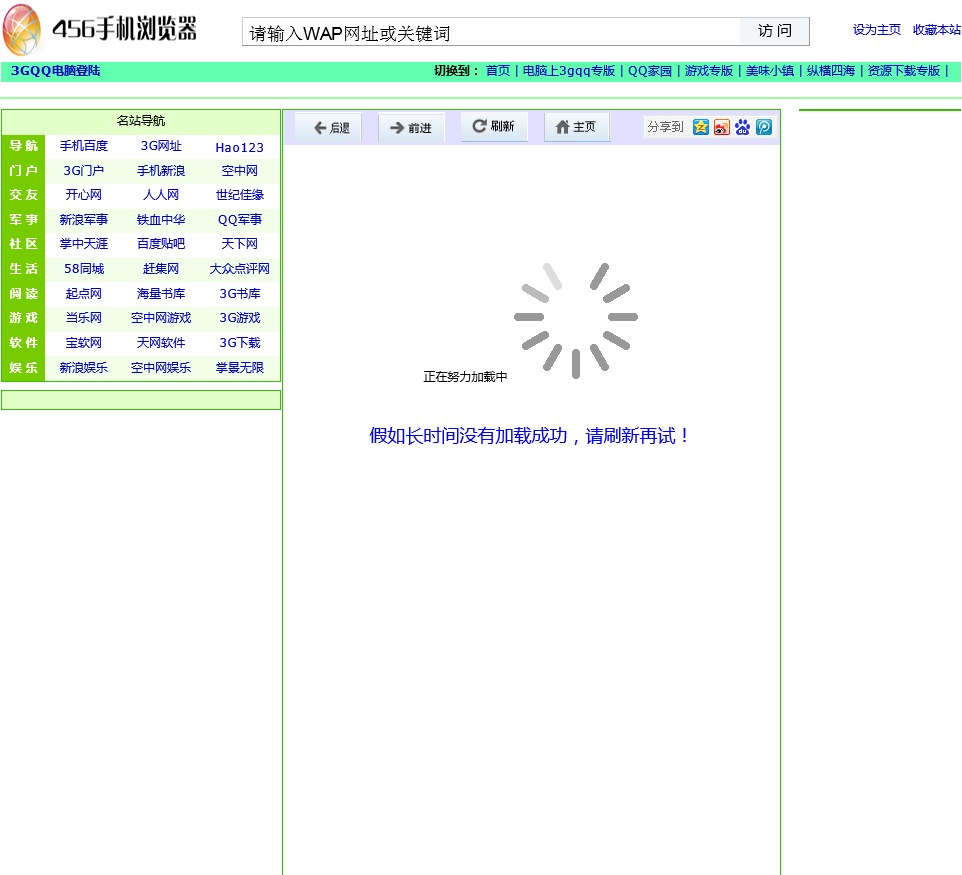
Task: Open 开心网 link
Action: pyautogui.click(x=83, y=195)
